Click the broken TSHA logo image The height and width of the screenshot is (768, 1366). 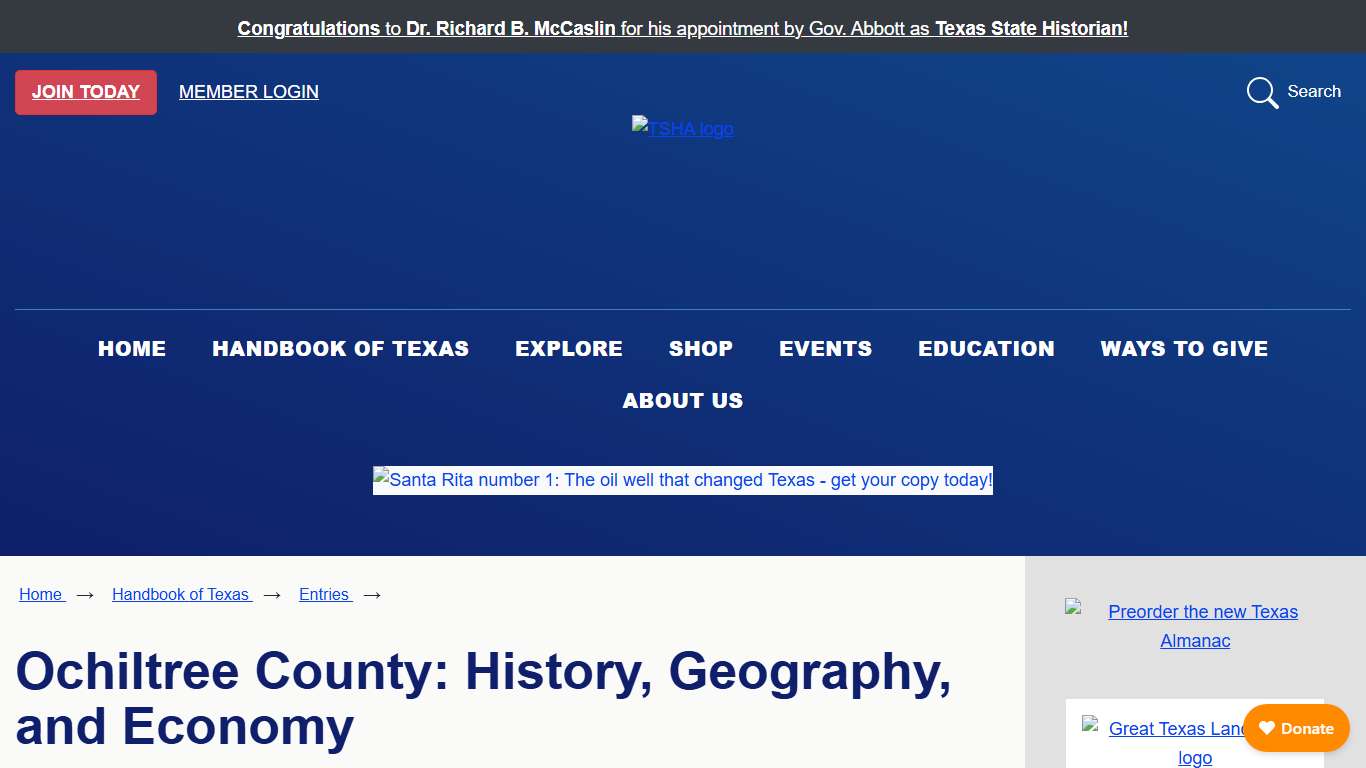pyautogui.click(x=682, y=128)
